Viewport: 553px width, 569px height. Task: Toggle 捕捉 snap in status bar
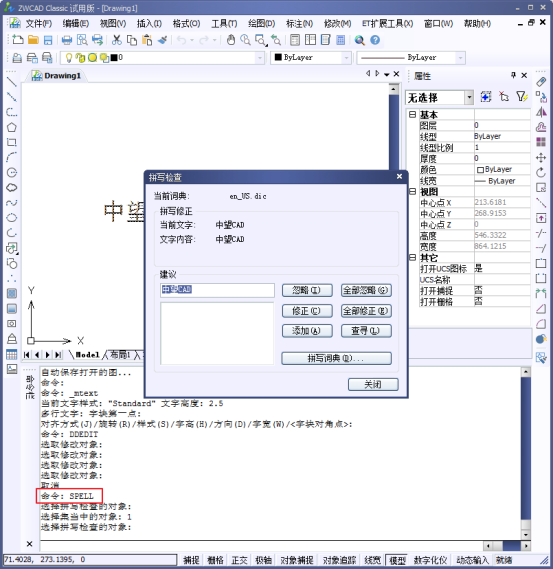[x=191, y=560]
